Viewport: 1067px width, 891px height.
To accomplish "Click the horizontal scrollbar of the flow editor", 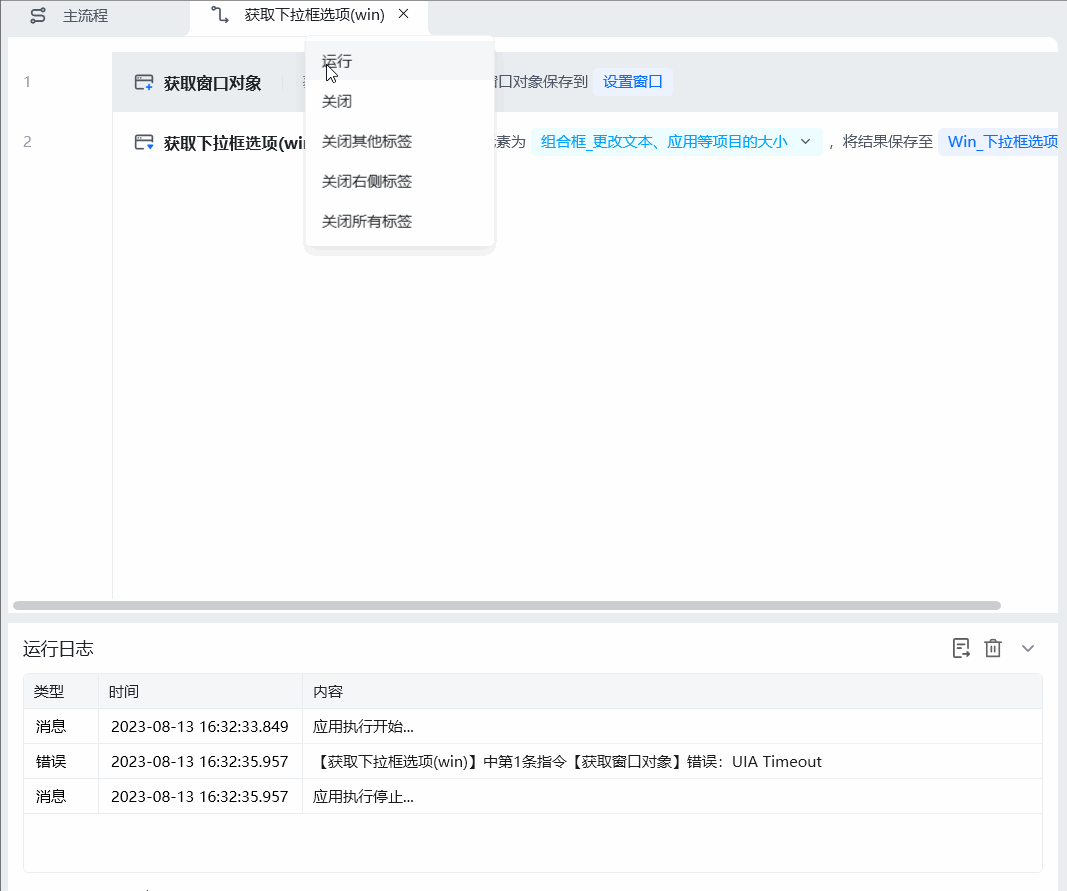I will tap(507, 606).
